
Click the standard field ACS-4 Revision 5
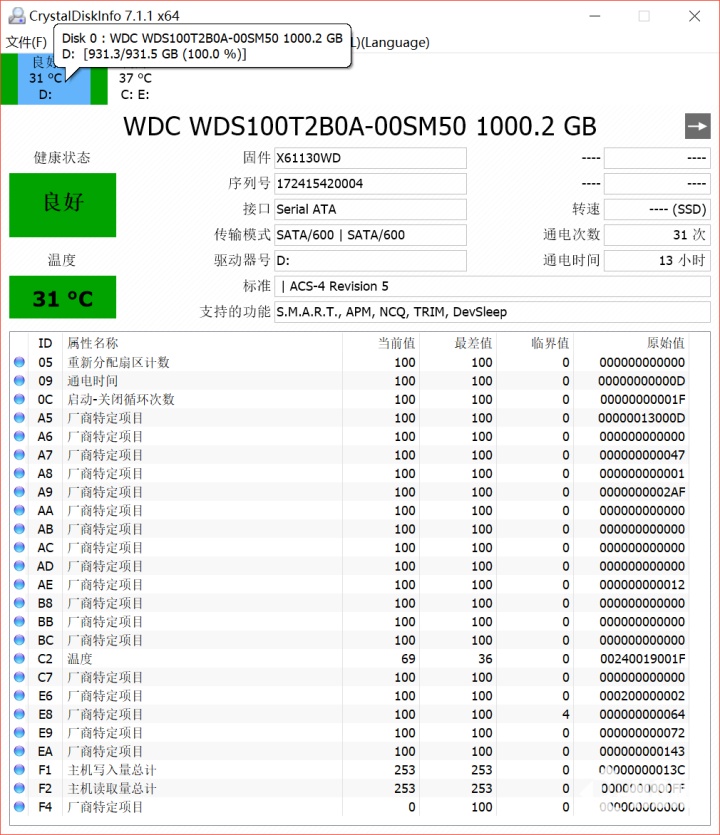pos(492,286)
